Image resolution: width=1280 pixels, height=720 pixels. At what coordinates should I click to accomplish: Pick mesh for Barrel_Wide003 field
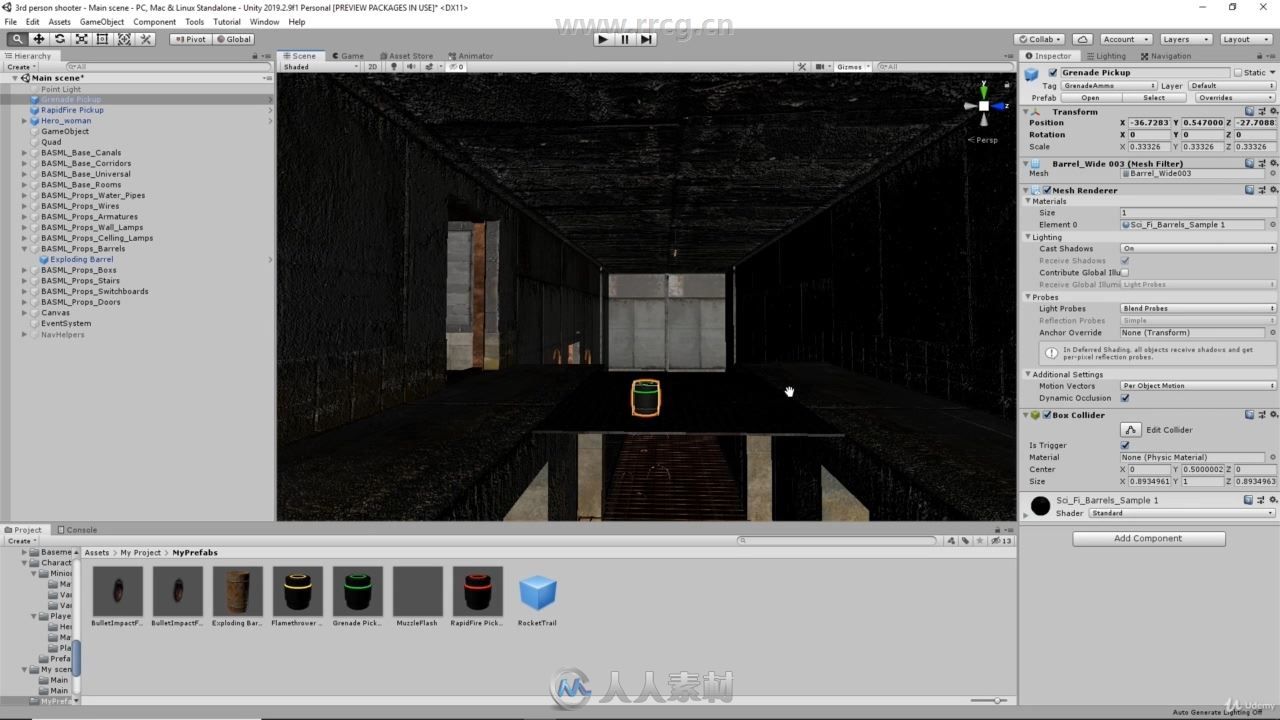[1272, 174]
